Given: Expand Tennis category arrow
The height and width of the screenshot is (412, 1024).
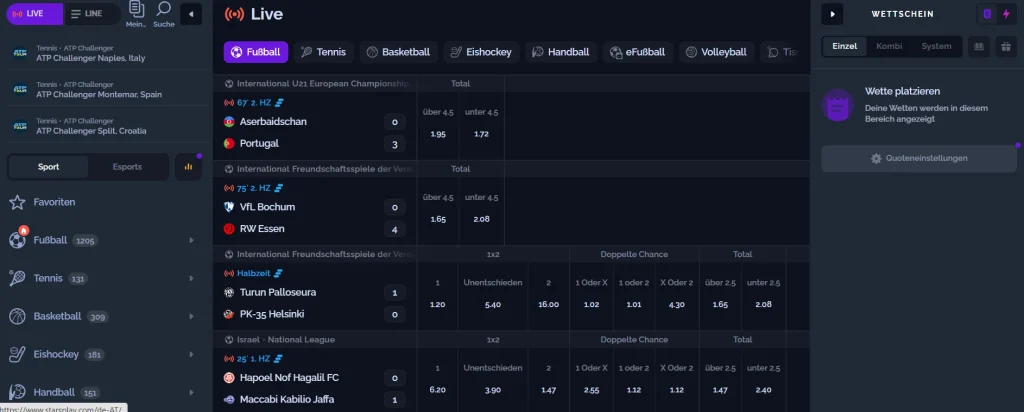Looking at the screenshot, I should tap(191, 278).
